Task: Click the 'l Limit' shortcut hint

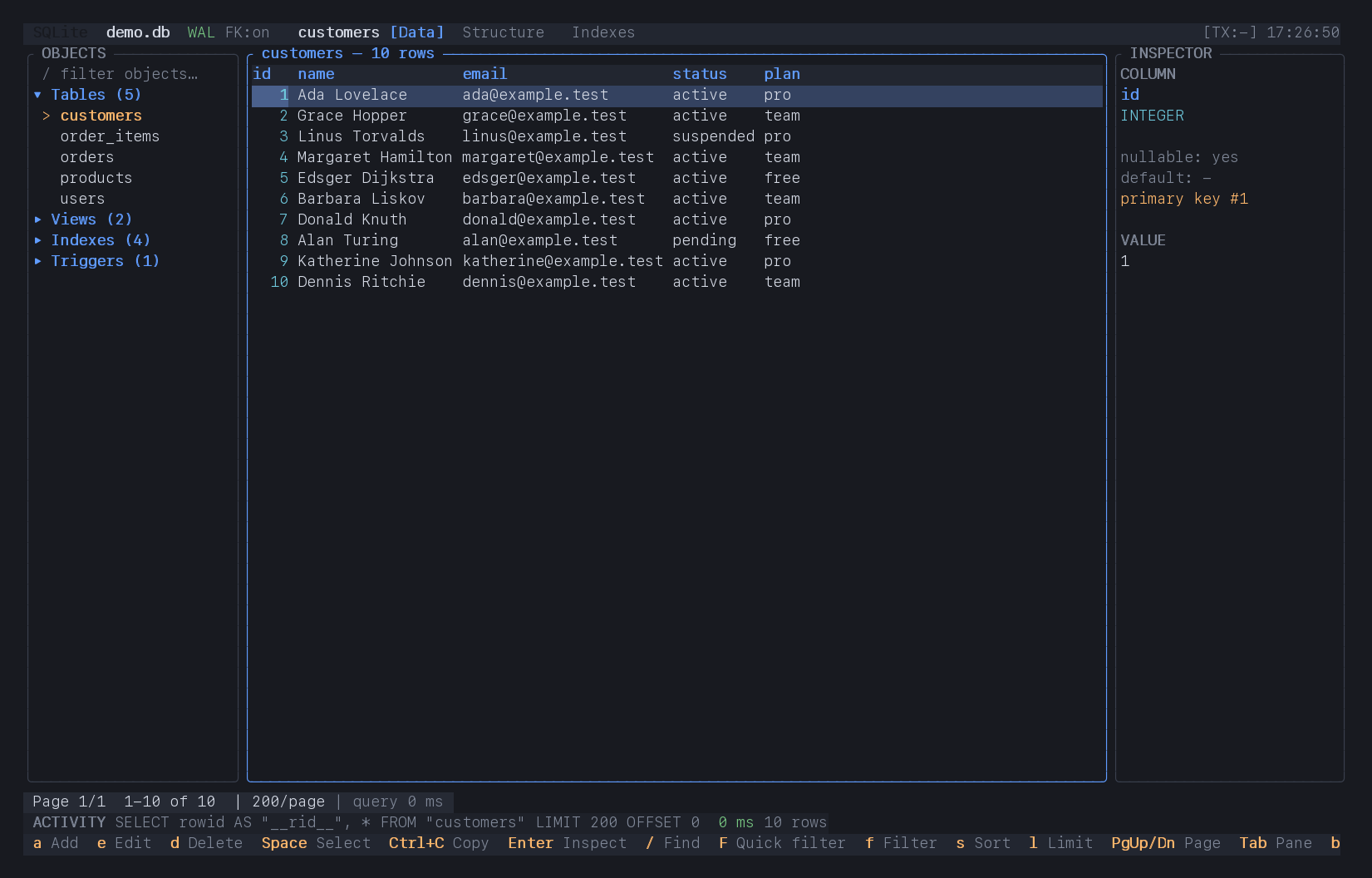Action: [x=1061, y=843]
